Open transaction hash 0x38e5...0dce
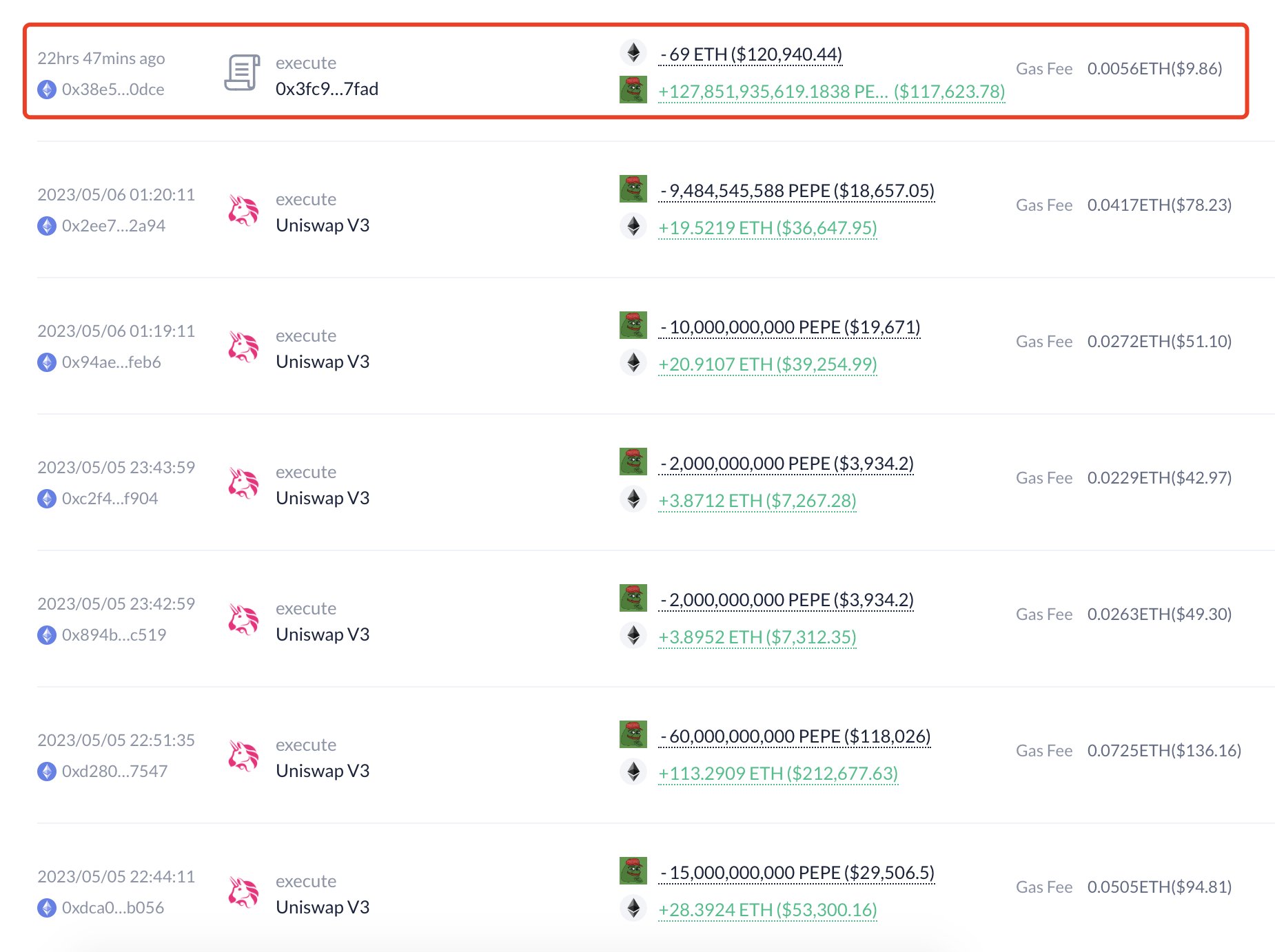 [x=113, y=90]
